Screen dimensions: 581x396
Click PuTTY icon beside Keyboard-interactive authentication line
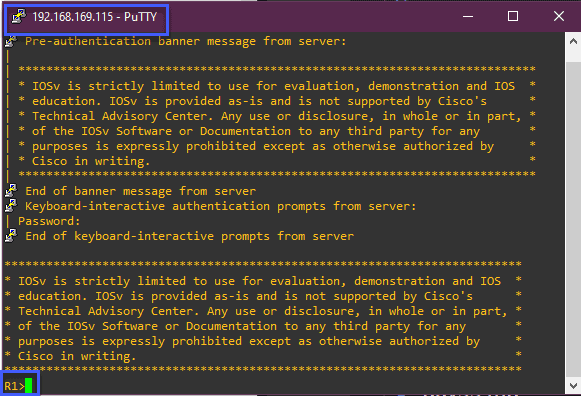coord(11,206)
